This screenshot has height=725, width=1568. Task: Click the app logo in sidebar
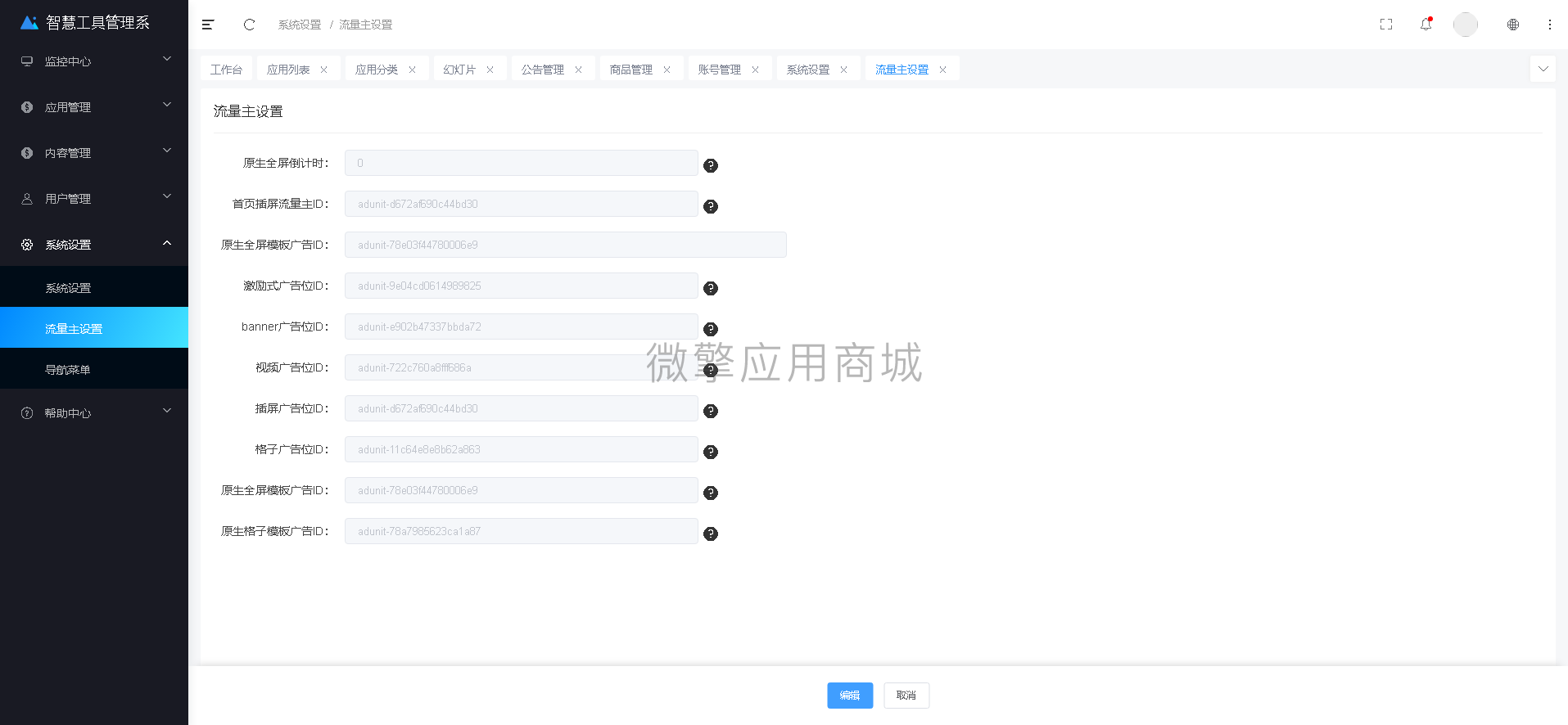click(29, 22)
